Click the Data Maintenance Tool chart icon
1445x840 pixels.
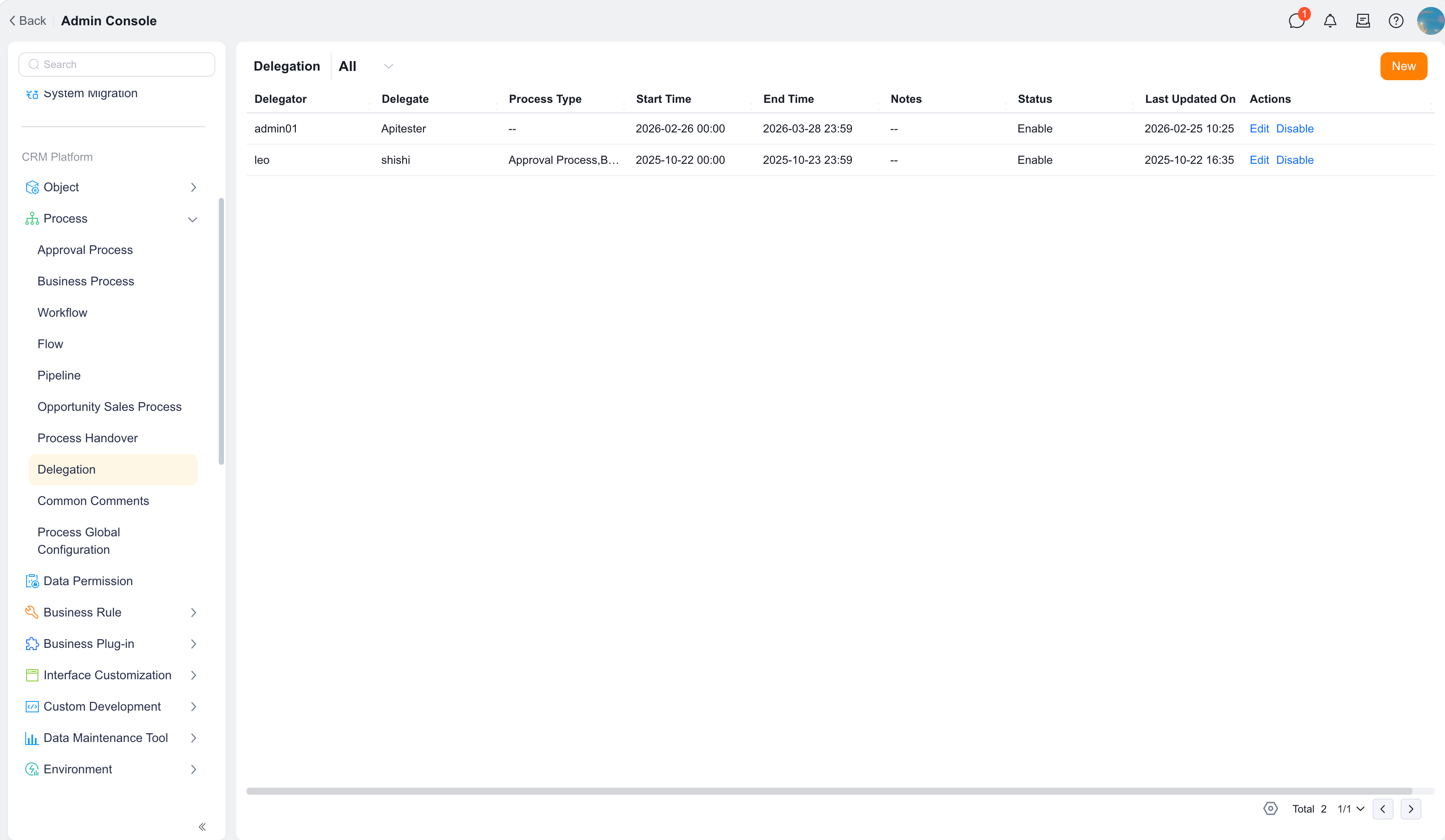(x=32, y=738)
